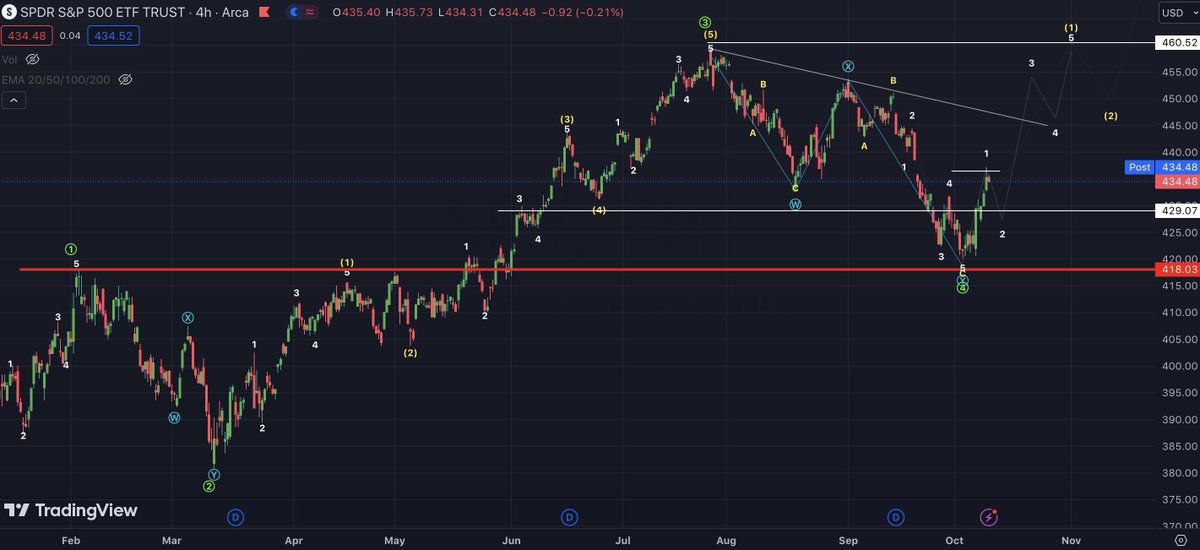The width and height of the screenshot is (1200, 550).
Task: Click the October earnings lightning marker
Action: pyautogui.click(x=989, y=517)
